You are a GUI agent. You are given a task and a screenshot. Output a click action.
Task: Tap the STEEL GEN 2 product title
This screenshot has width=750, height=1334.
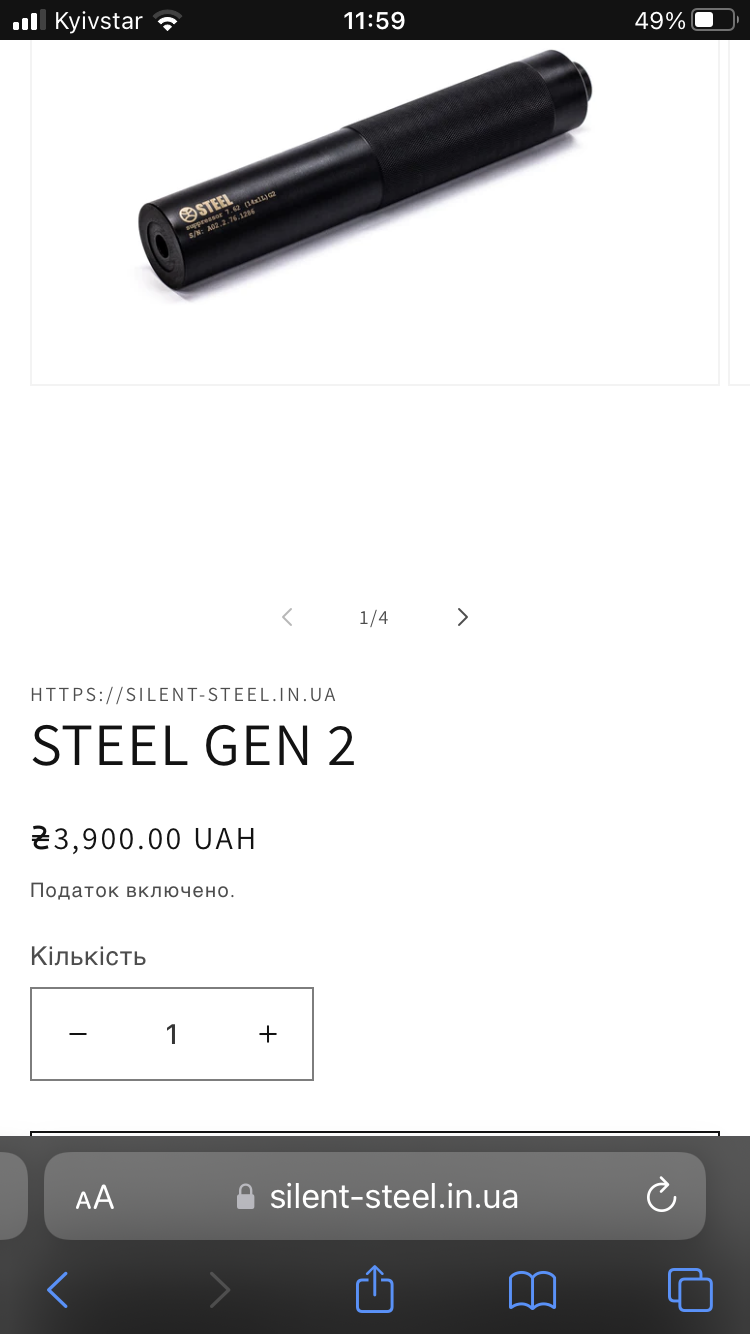point(193,746)
